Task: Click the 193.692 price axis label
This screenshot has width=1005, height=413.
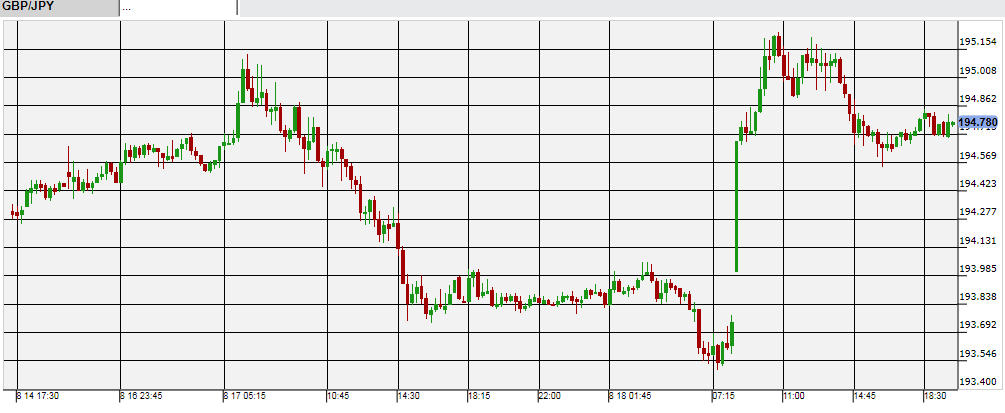Action: click(x=977, y=325)
